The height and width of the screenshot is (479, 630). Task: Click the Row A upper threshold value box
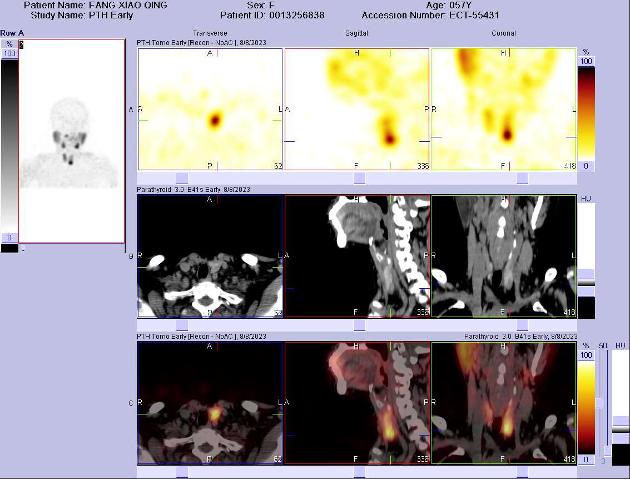[9, 53]
